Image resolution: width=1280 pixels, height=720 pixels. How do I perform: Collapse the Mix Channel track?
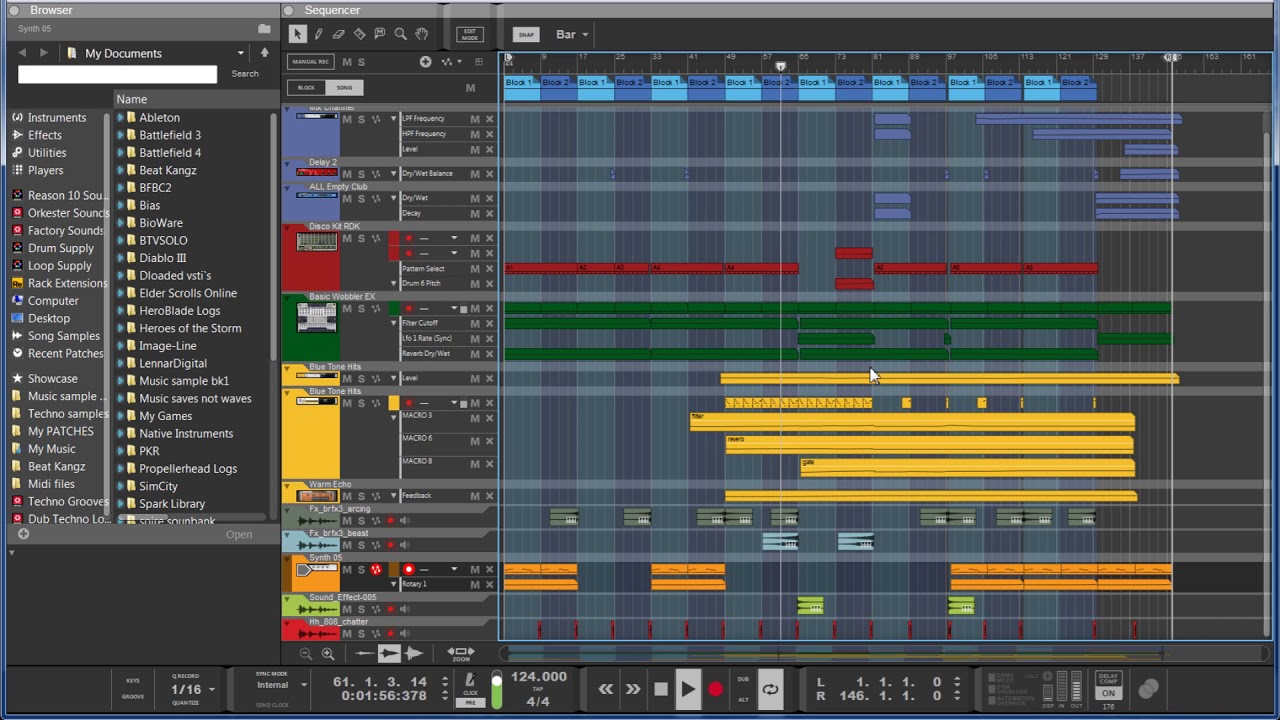coord(287,109)
